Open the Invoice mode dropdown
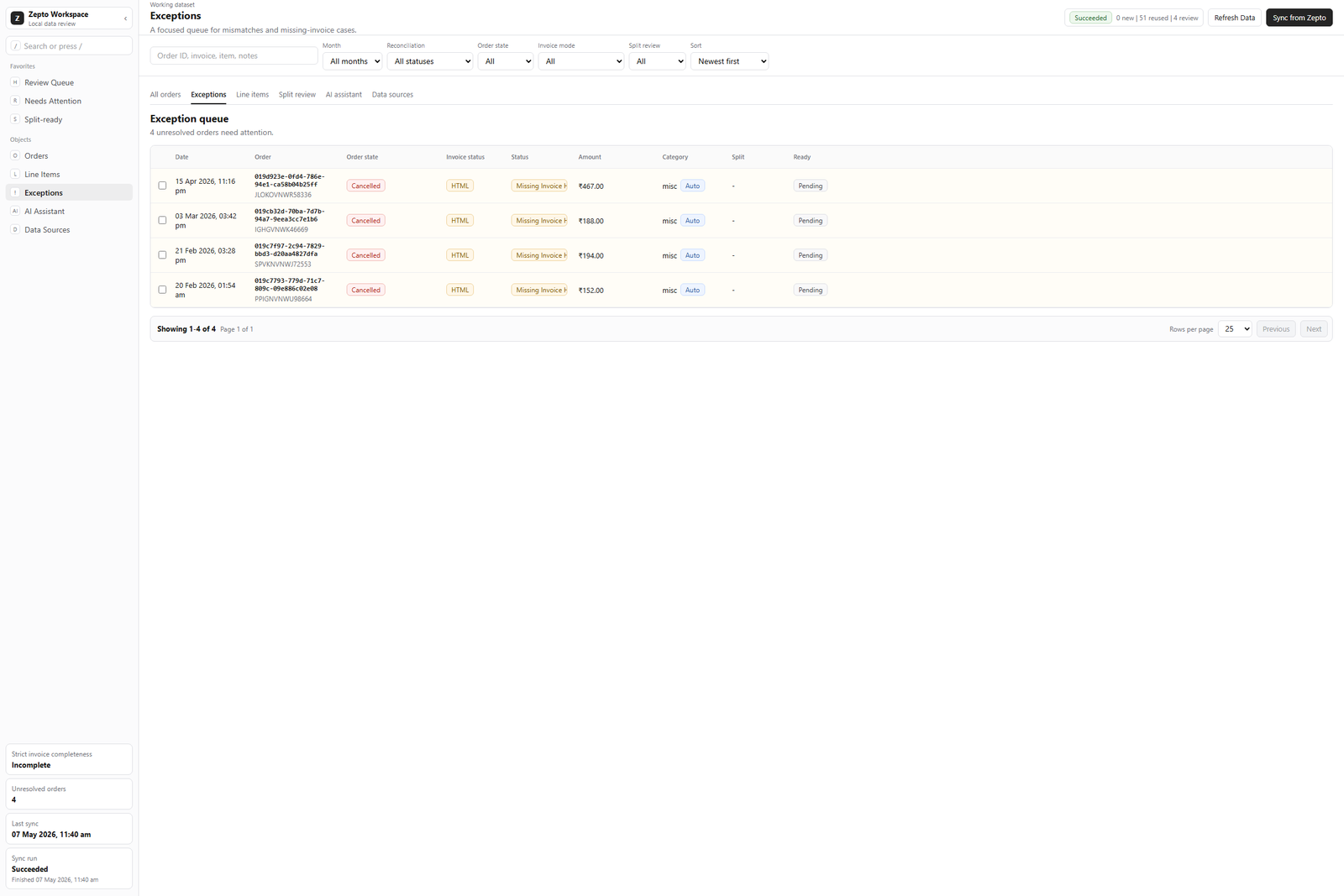The height and width of the screenshot is (896, 1344). click(x=581, y=61)
